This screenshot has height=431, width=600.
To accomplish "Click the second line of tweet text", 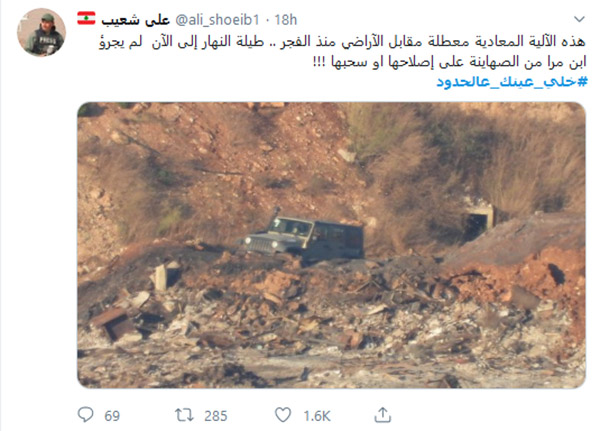I will click(450, 62).
